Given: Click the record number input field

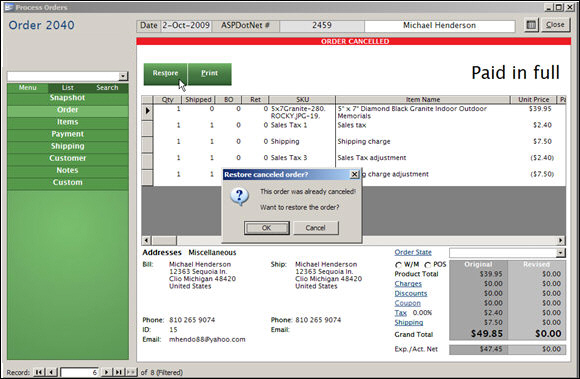Looking at the screenshot, I should coord(80,372).
